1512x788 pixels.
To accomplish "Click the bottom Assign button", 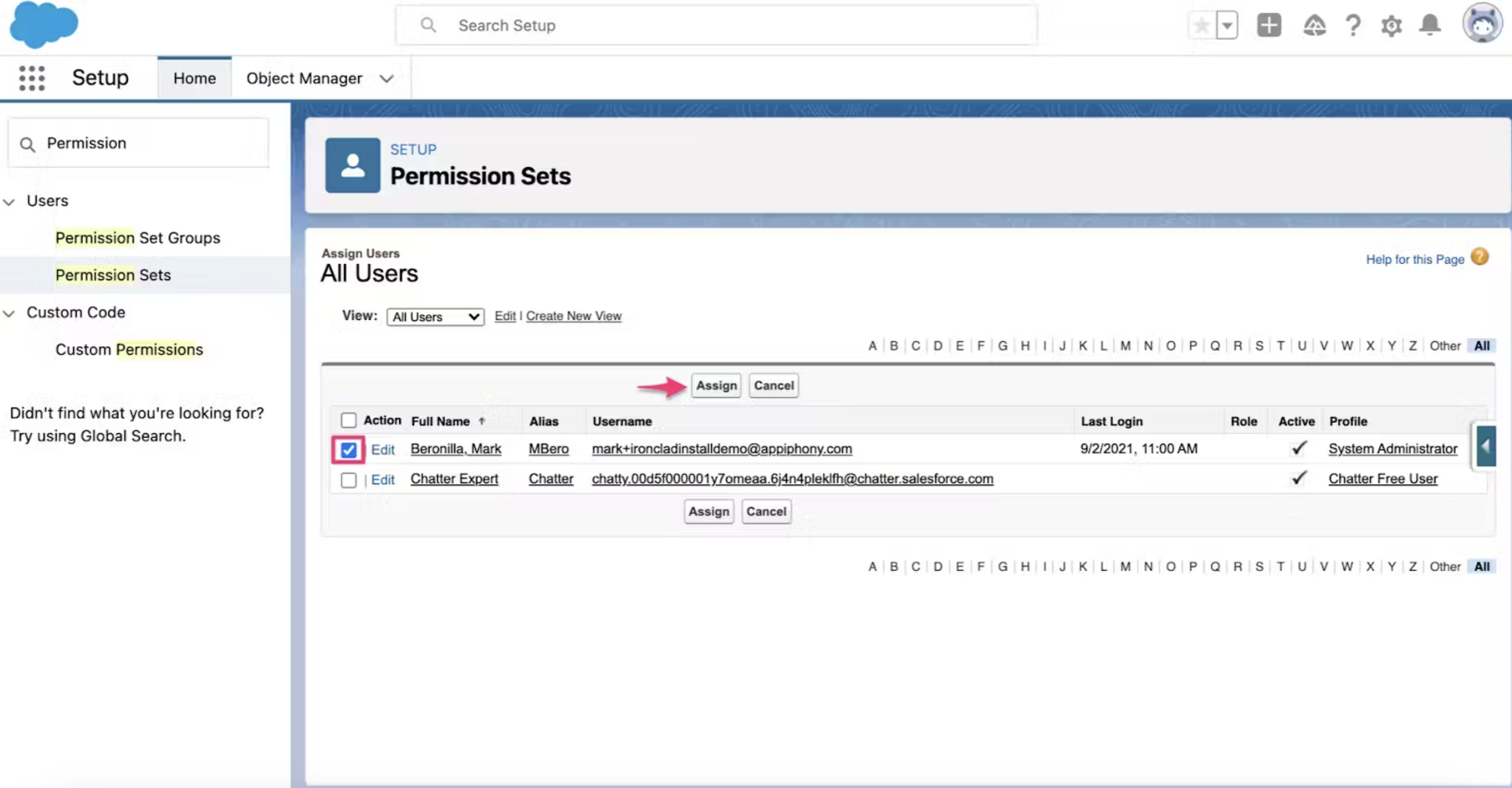I will pyautogui.click(x=708, y=511).
